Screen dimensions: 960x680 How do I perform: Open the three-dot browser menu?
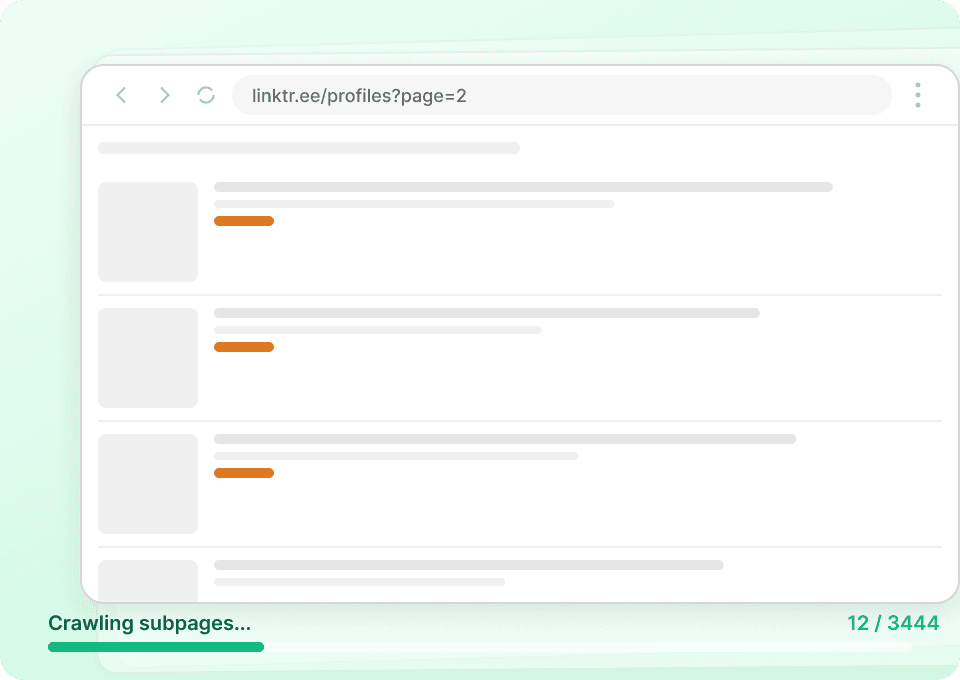pos(918,95)
